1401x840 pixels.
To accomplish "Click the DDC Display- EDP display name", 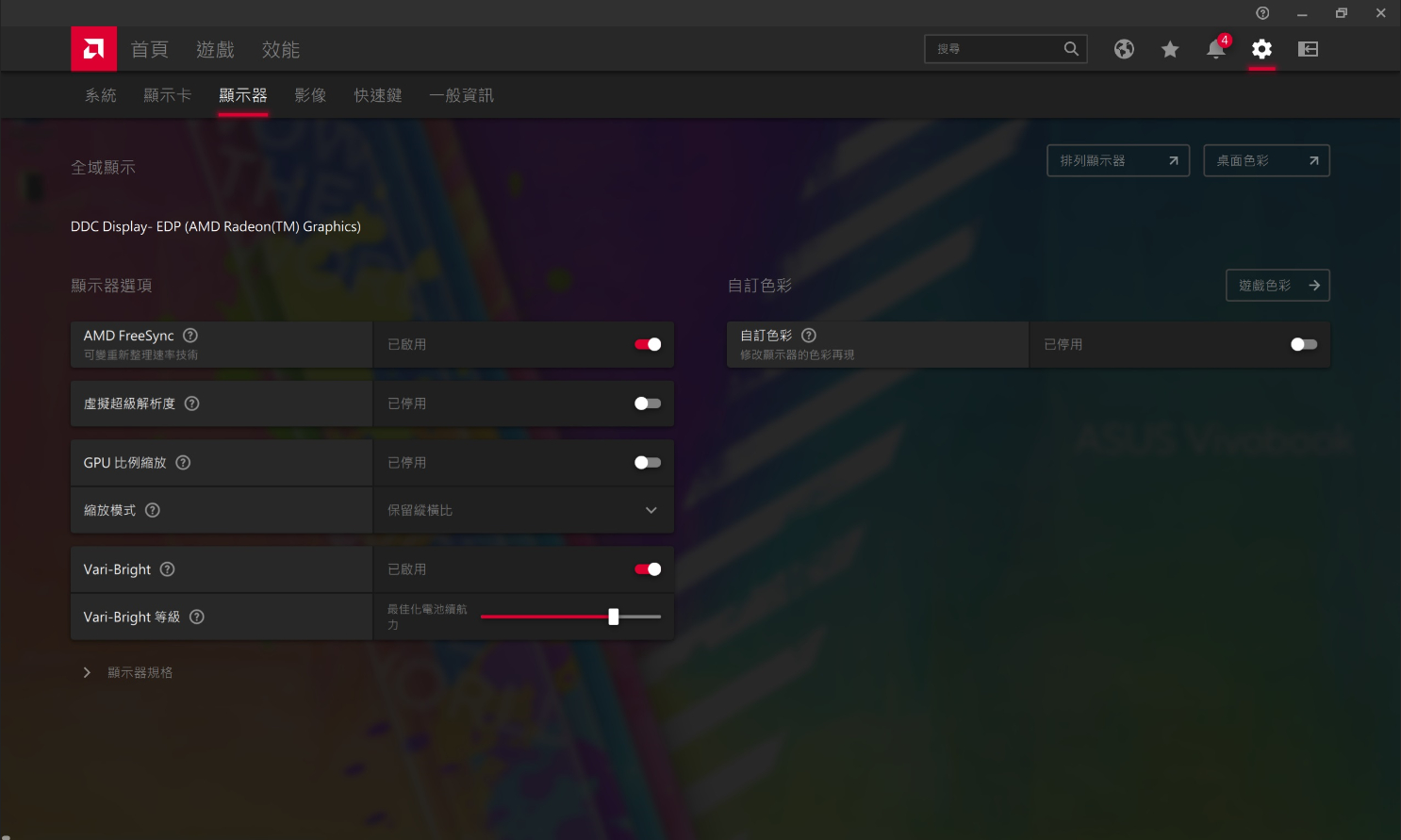I will tap(216, 226).
